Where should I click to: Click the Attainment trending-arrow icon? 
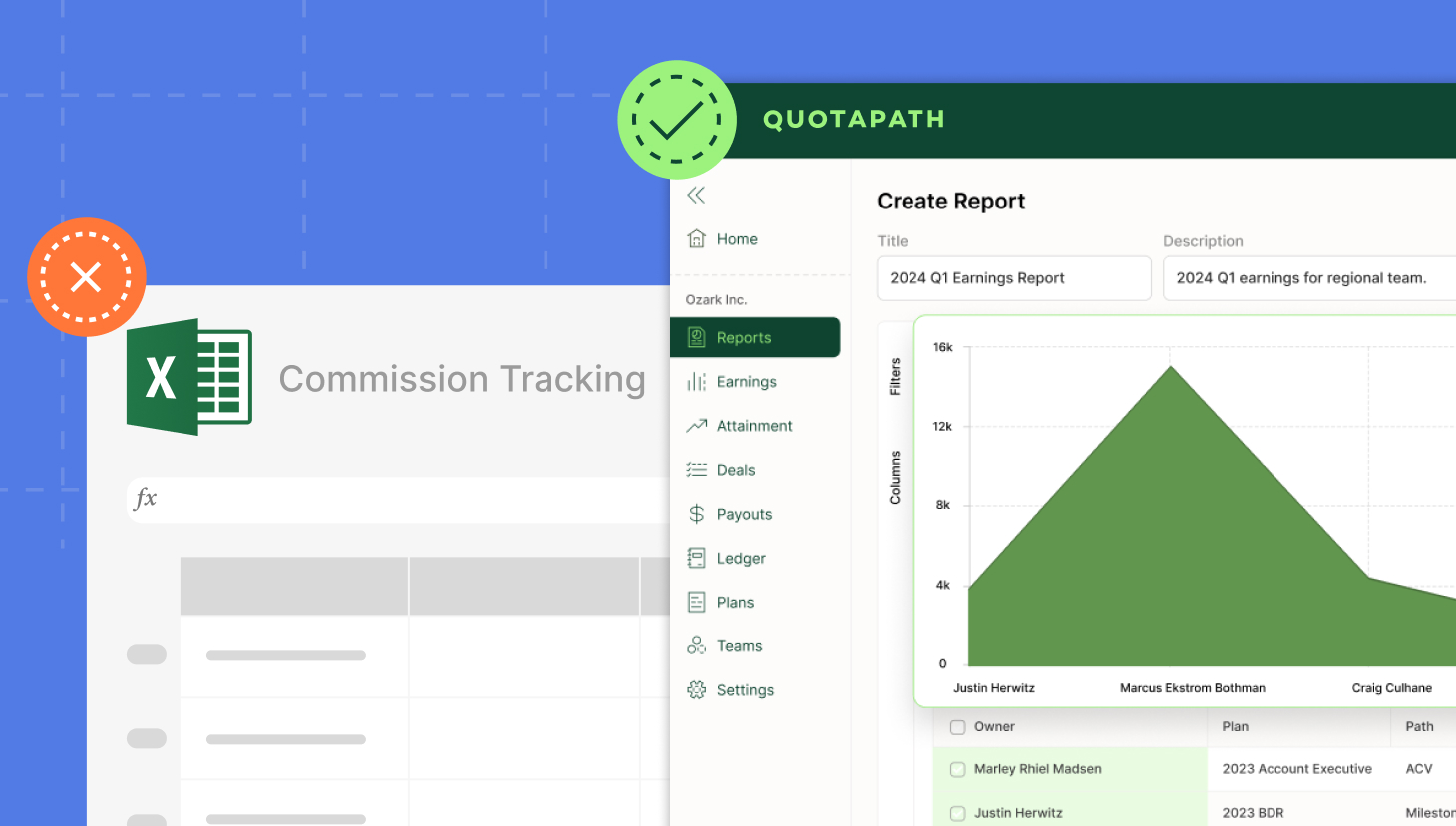695,425
